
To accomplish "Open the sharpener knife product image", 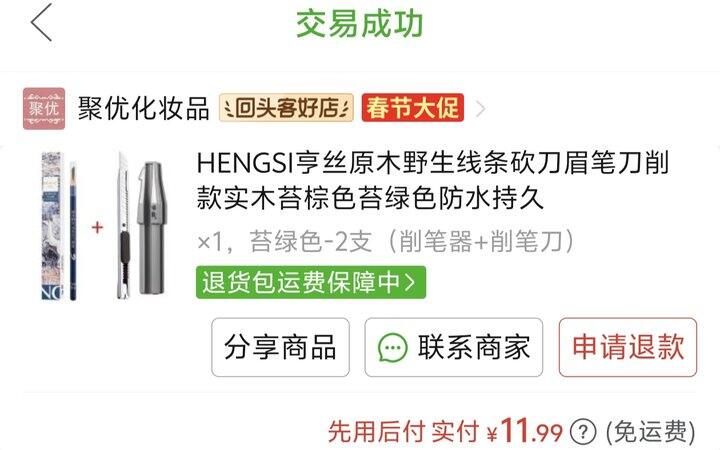I will pyautogui.click(x=141, y=226).
